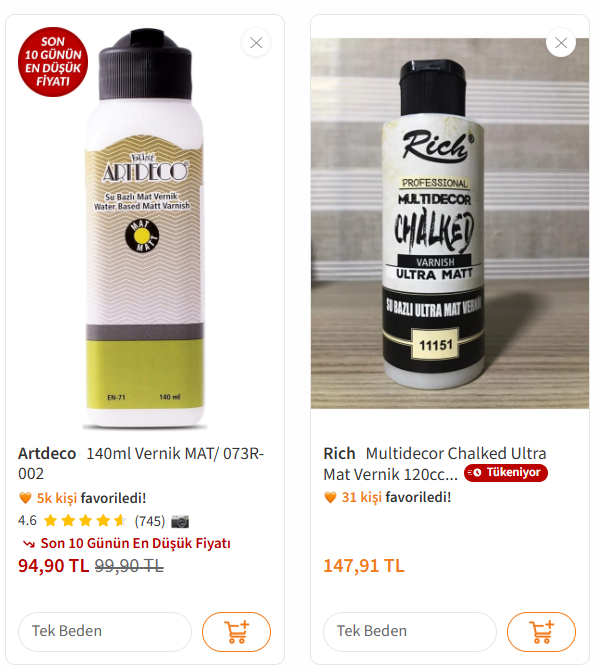The height and width of the screenshot is (668, 602).
Task: Open the Artdeco 140ml Vernik MAT title
Action: [140, 463]
